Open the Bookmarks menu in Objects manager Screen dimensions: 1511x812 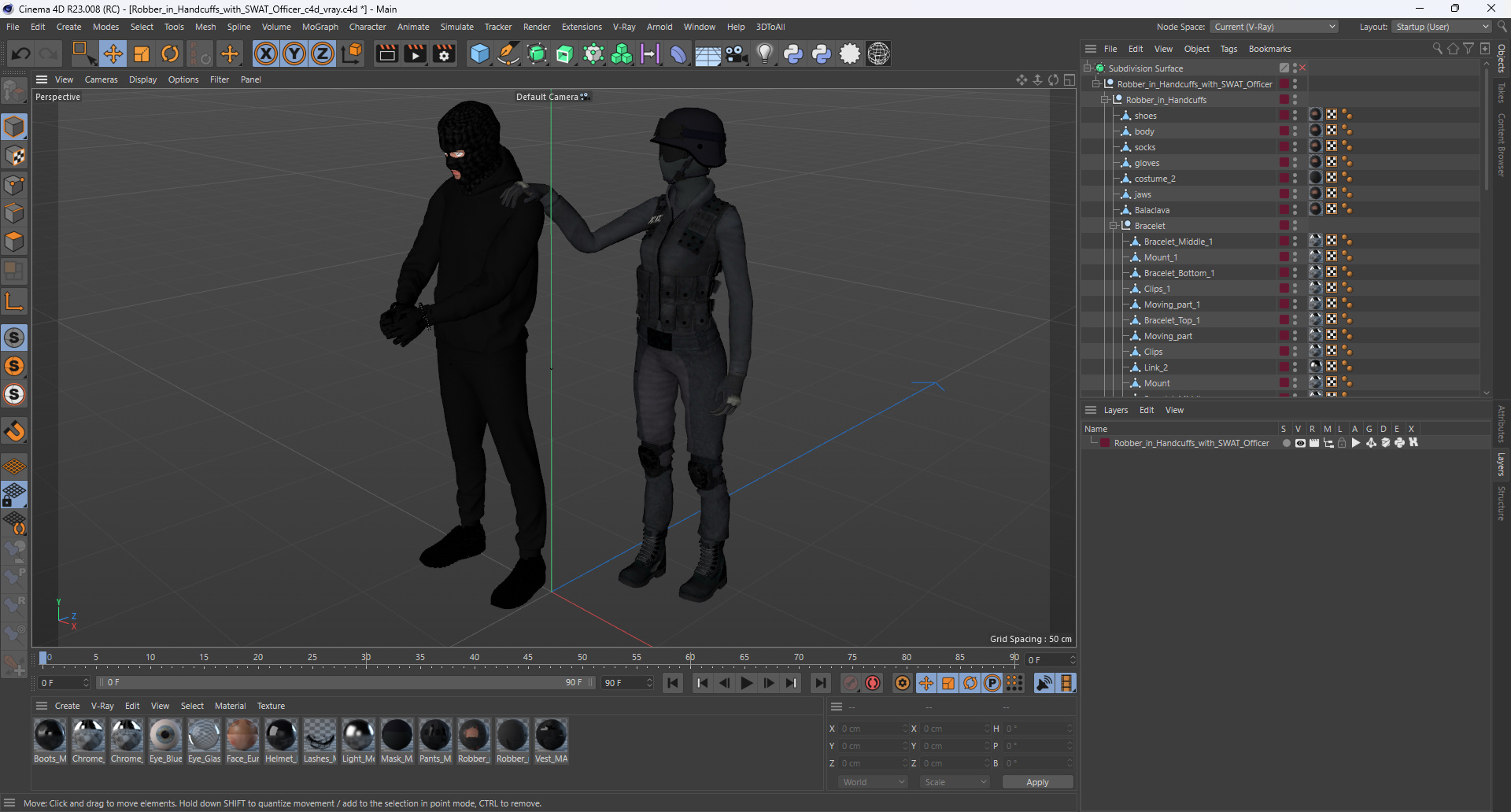[1269, 49]
